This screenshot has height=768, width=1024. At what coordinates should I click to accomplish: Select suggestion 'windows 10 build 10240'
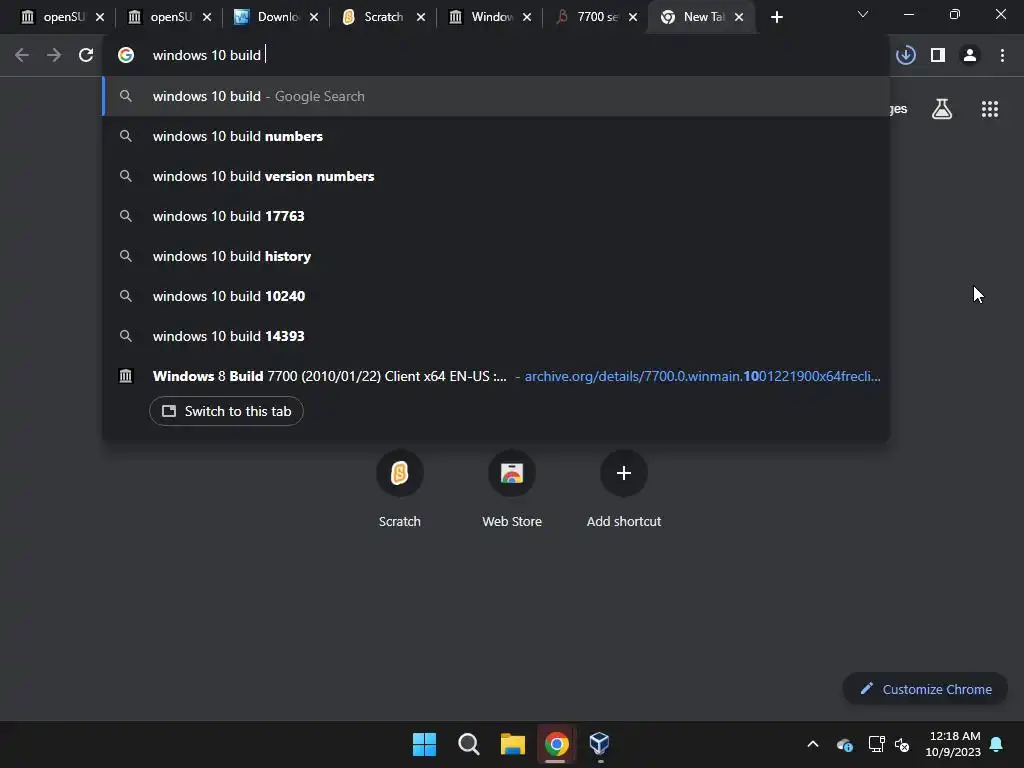coord(496,296)
